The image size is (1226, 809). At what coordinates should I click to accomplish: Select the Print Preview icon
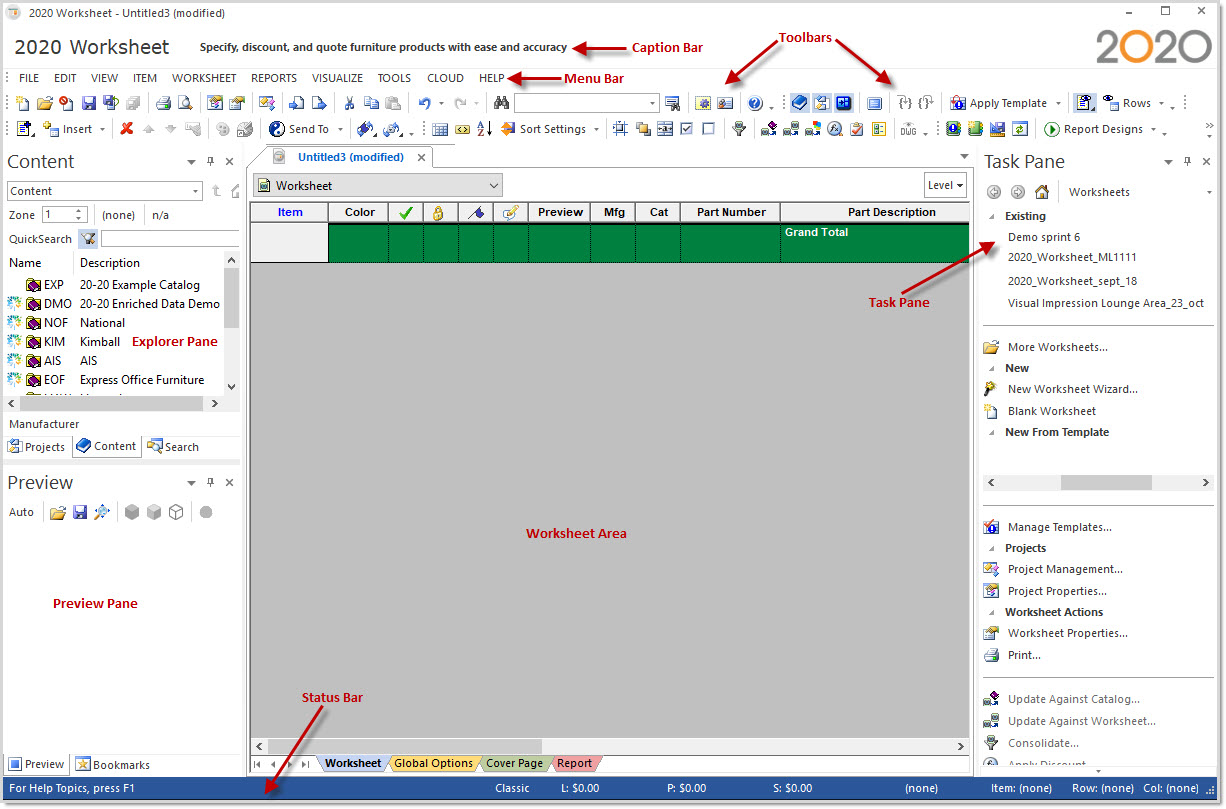pos(185,102)
